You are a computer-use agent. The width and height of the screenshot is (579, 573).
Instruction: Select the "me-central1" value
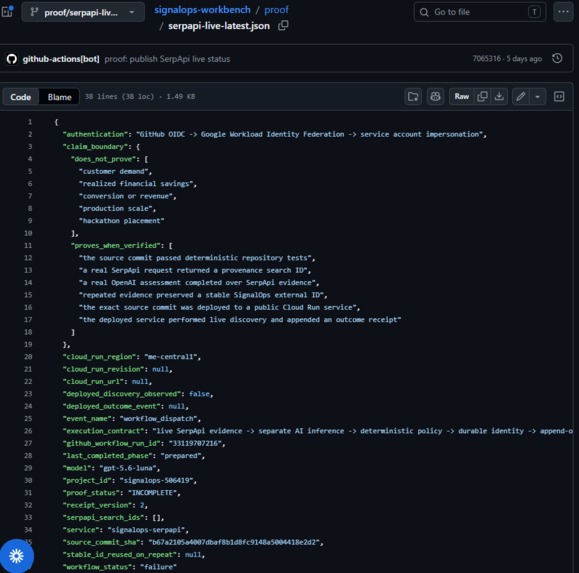tap(171, 357)
